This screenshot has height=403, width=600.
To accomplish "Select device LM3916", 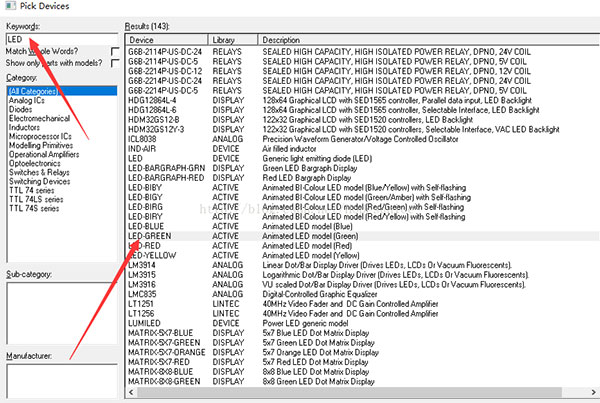I will tap(363, 284).
